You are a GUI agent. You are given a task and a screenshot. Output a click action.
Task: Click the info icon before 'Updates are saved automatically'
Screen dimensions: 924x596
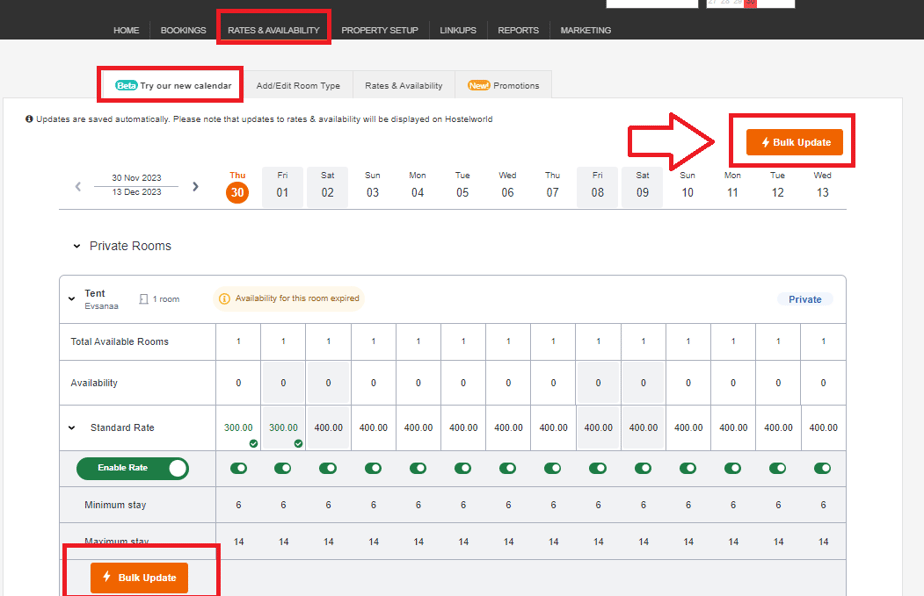coord(29,119)
